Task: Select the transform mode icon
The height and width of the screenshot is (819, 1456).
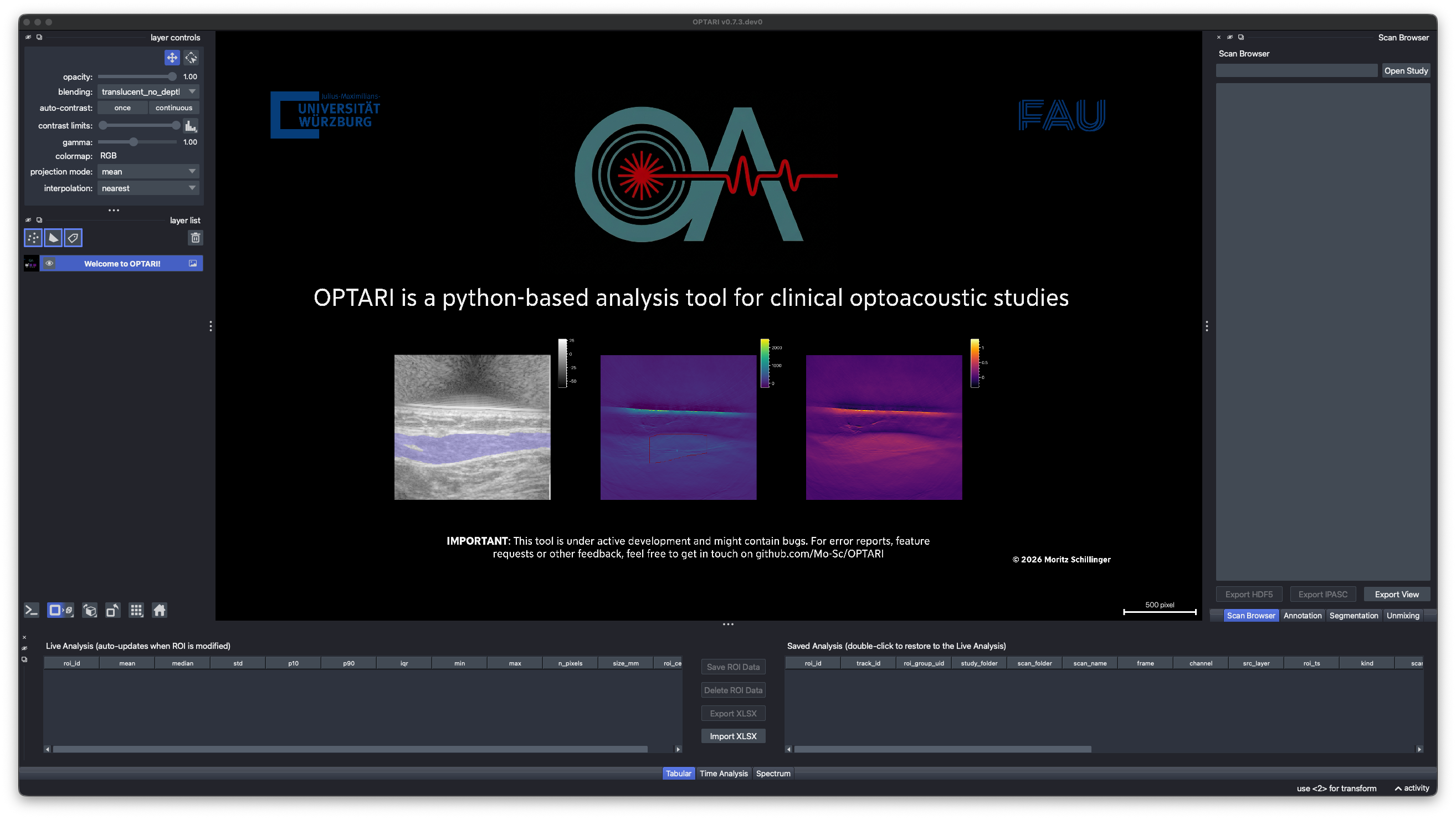Action: tap(191, 57)
